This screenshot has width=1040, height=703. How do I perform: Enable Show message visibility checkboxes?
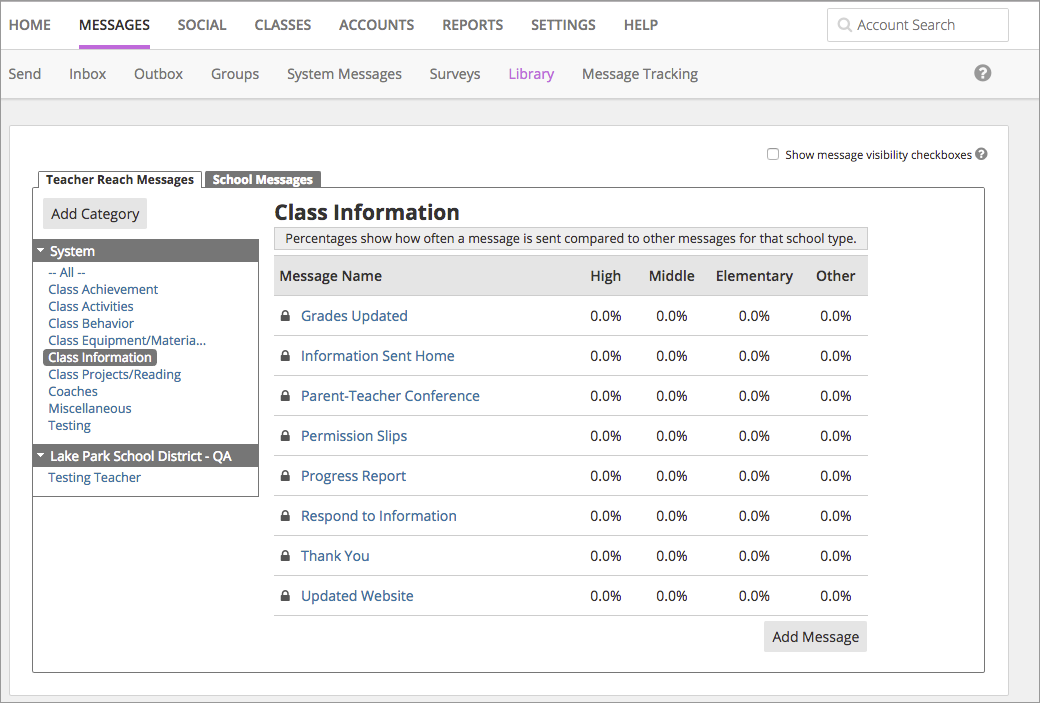(x=773, y=153)
